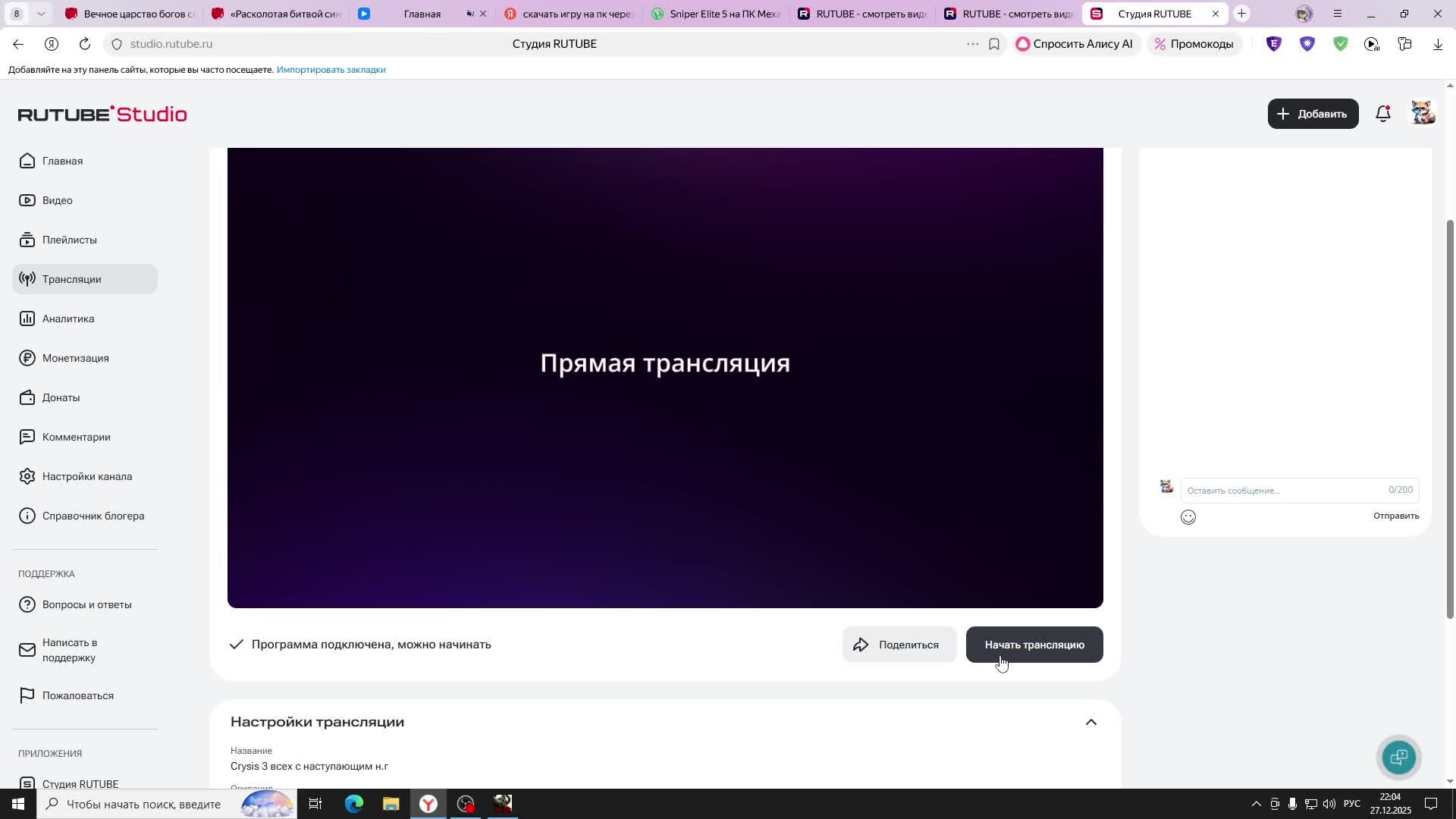The height and width of the screenshot is (819, 1456).
Task: Click the RUTUBE Studio logo
Action: (102, 114)
